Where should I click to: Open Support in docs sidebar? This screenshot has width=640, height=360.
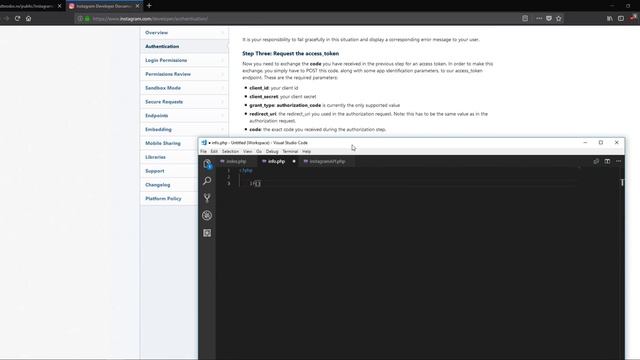tap(155, 171)
